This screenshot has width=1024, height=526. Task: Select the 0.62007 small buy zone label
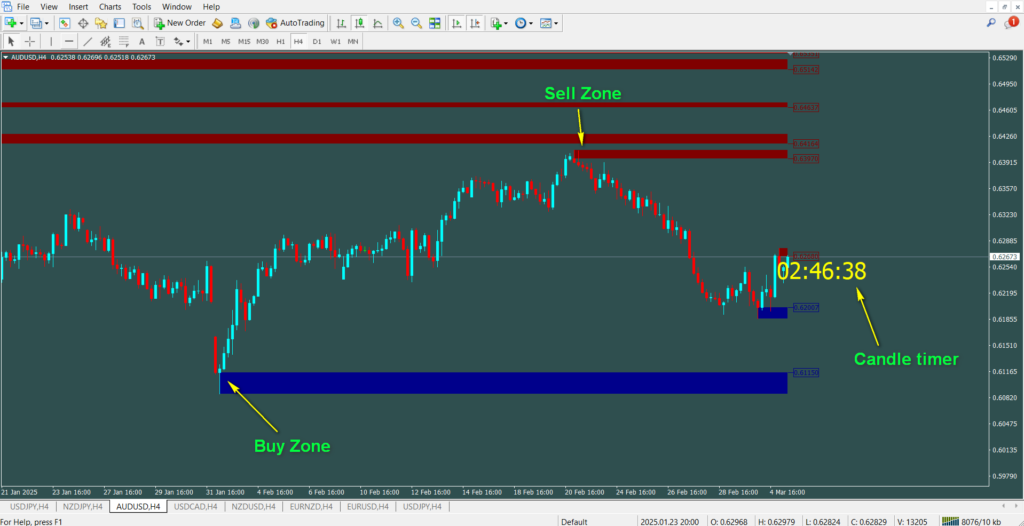coord(806,307)
